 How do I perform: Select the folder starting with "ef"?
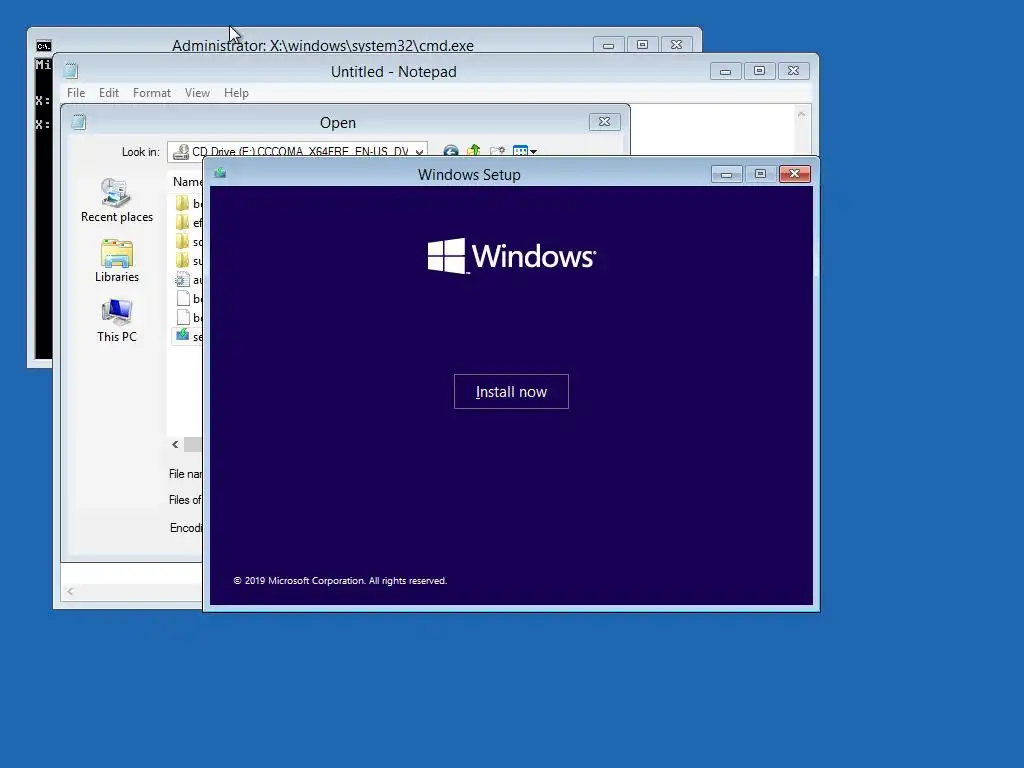click(x=189, y=223)
